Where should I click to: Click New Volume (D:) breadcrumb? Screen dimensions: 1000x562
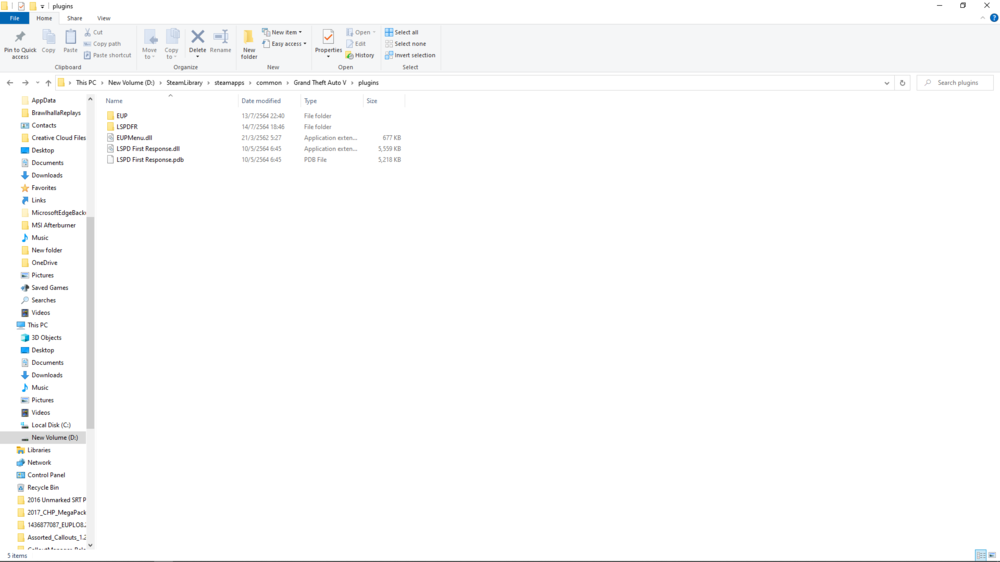coord(131,83)
